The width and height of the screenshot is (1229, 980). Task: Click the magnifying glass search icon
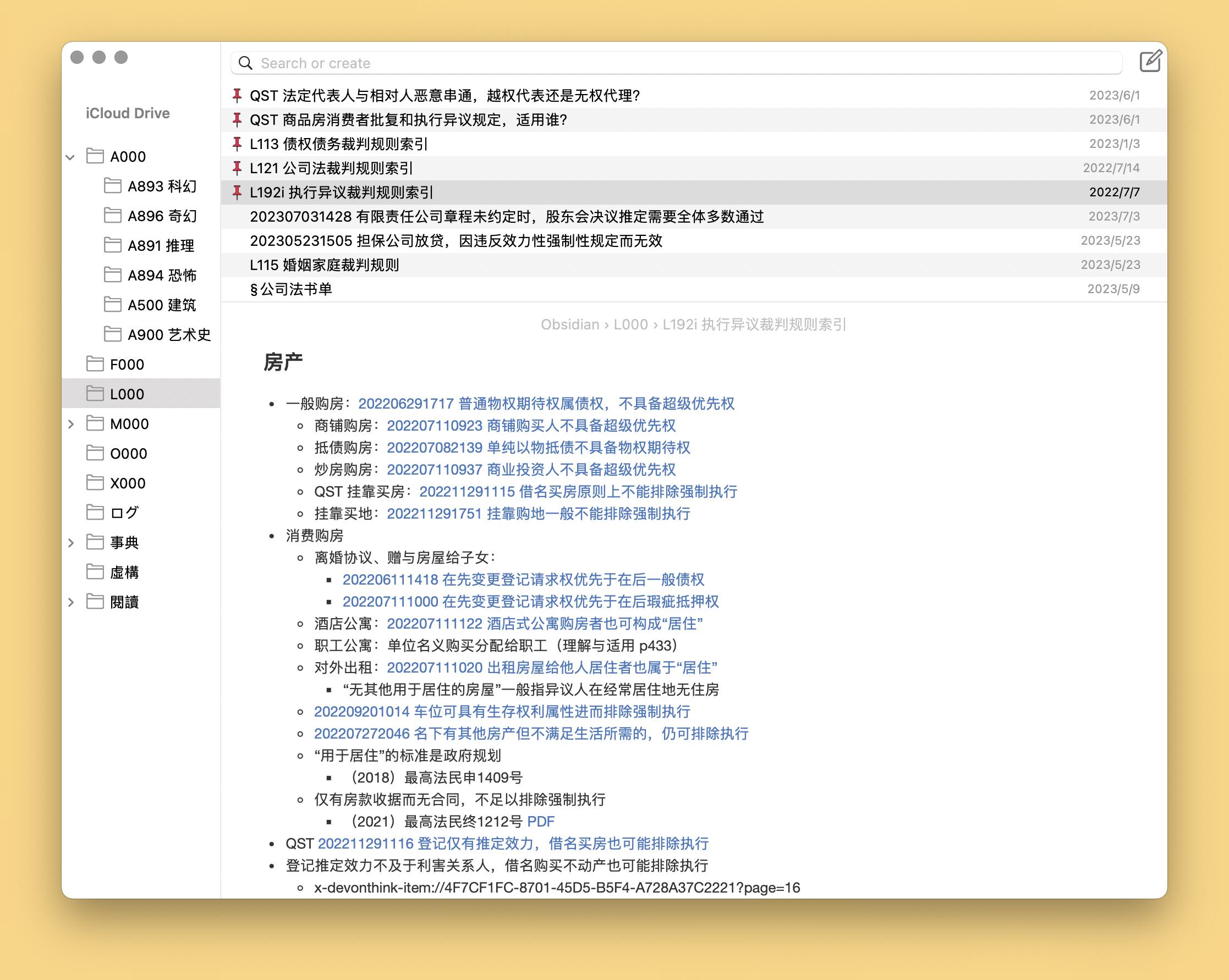(245, 63)
